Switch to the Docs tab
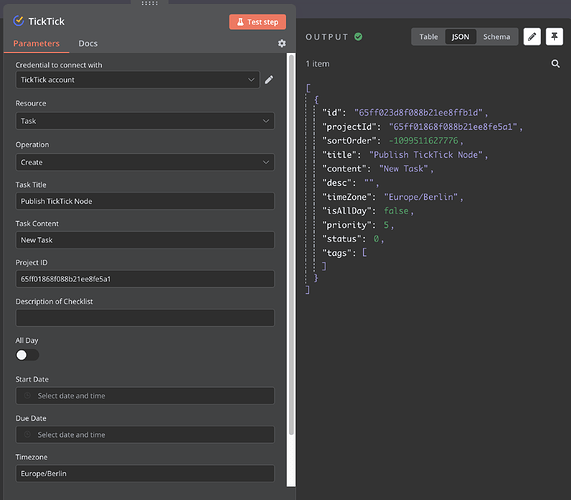Image resolution: width=571 pixels, height=500 pixels. [x=88, y=43]
